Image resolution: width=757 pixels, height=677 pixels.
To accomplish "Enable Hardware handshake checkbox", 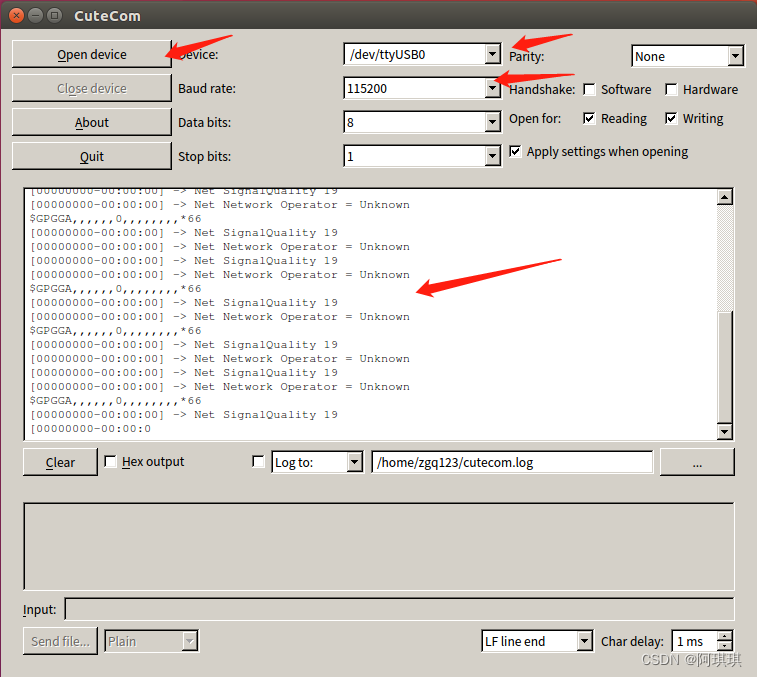I will click(x=671, y=89).
